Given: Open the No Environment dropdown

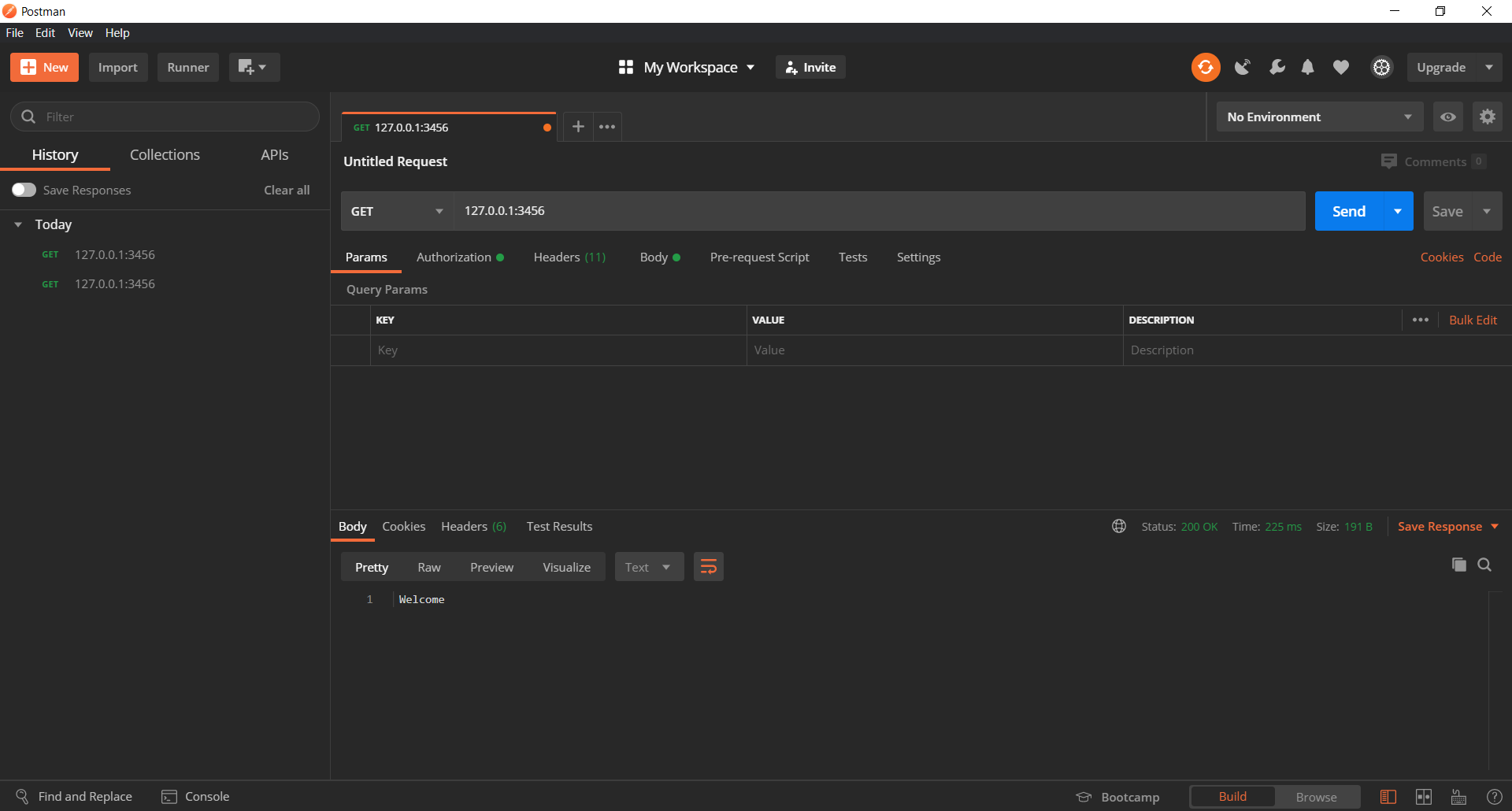Looking at the screenshot, I should 1320,117.
